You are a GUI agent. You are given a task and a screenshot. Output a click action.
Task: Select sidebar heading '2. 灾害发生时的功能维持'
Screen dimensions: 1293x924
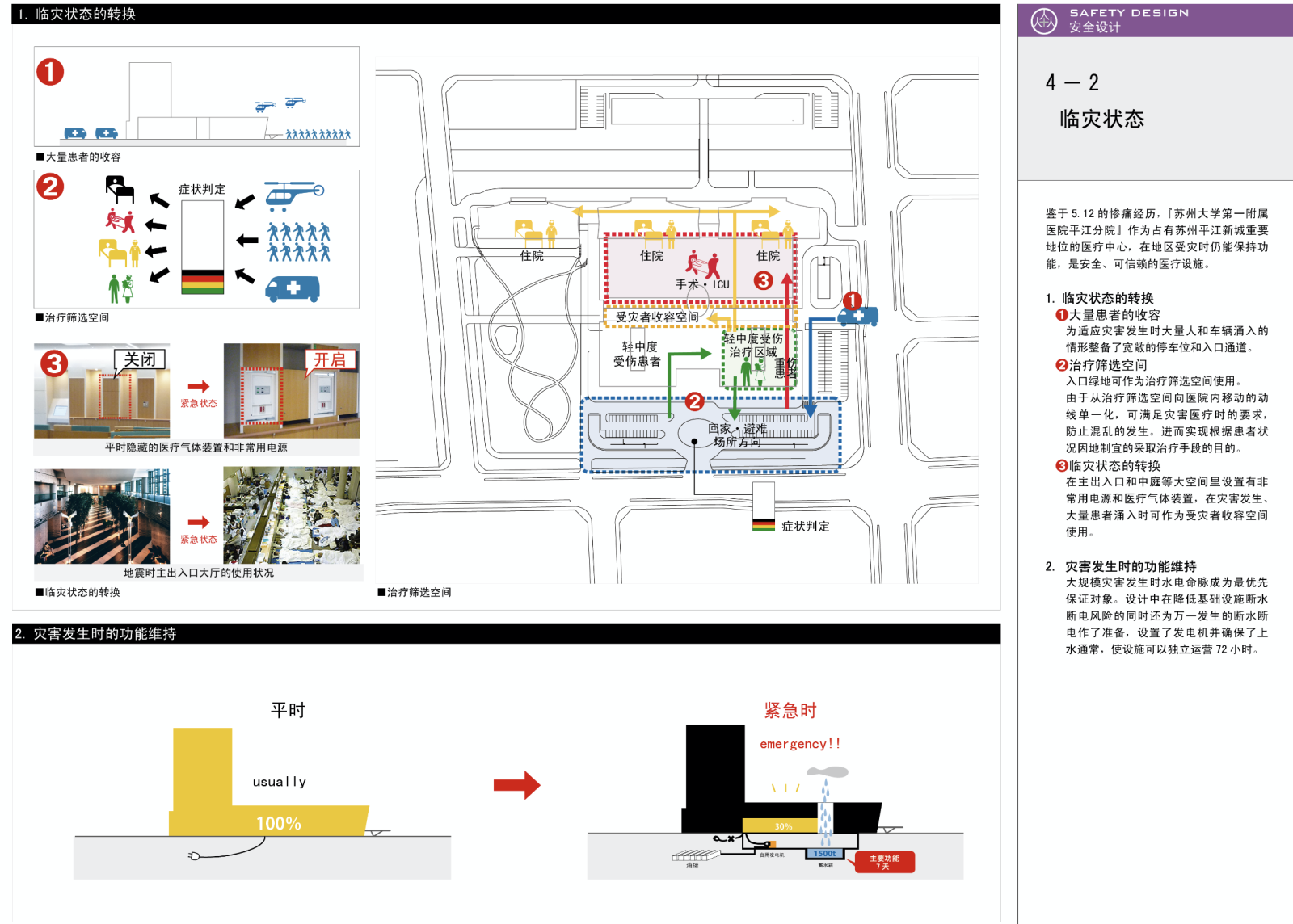(x=1121, y=566)
